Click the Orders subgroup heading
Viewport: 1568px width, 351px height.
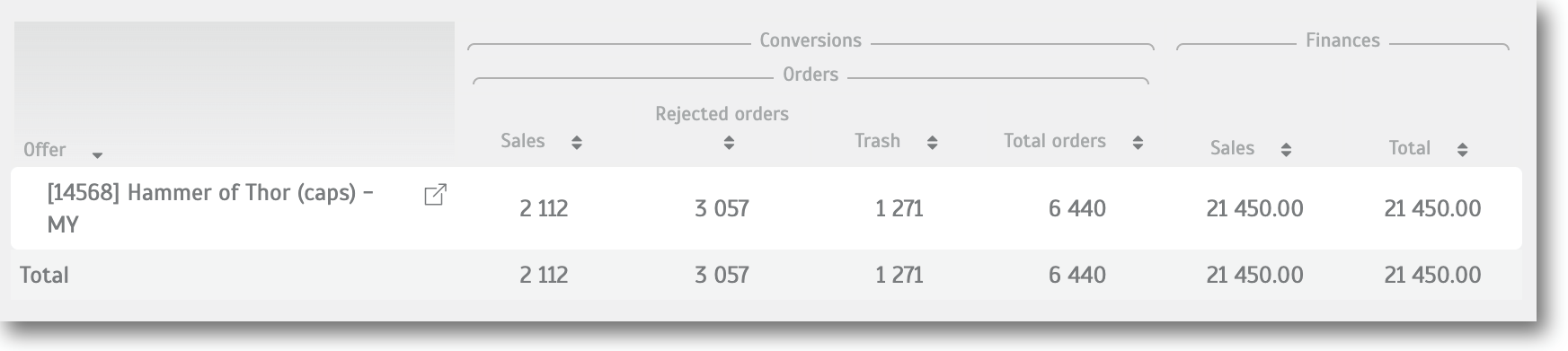811,75
